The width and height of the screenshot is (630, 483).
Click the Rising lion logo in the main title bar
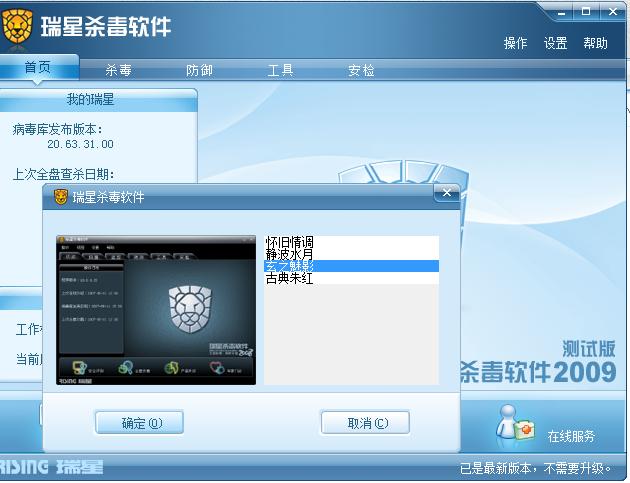17,27
